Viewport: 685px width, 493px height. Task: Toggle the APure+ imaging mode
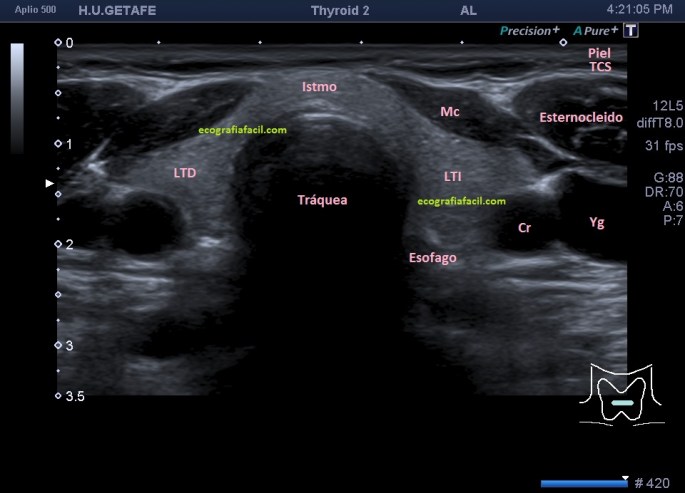click(596, 30)
